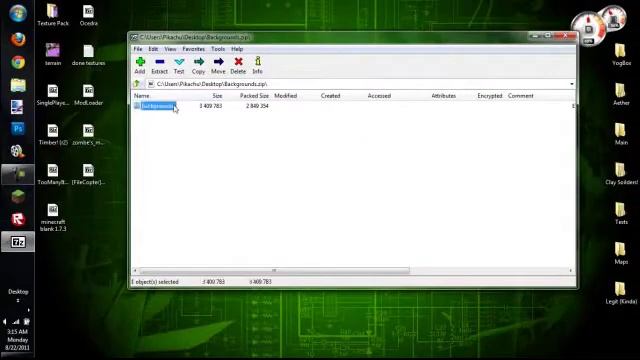Viewport: 640px width, 360px height.
Task: Open the Paint taskbar icon
Action: pyautogui.click(x=18, y=107)
